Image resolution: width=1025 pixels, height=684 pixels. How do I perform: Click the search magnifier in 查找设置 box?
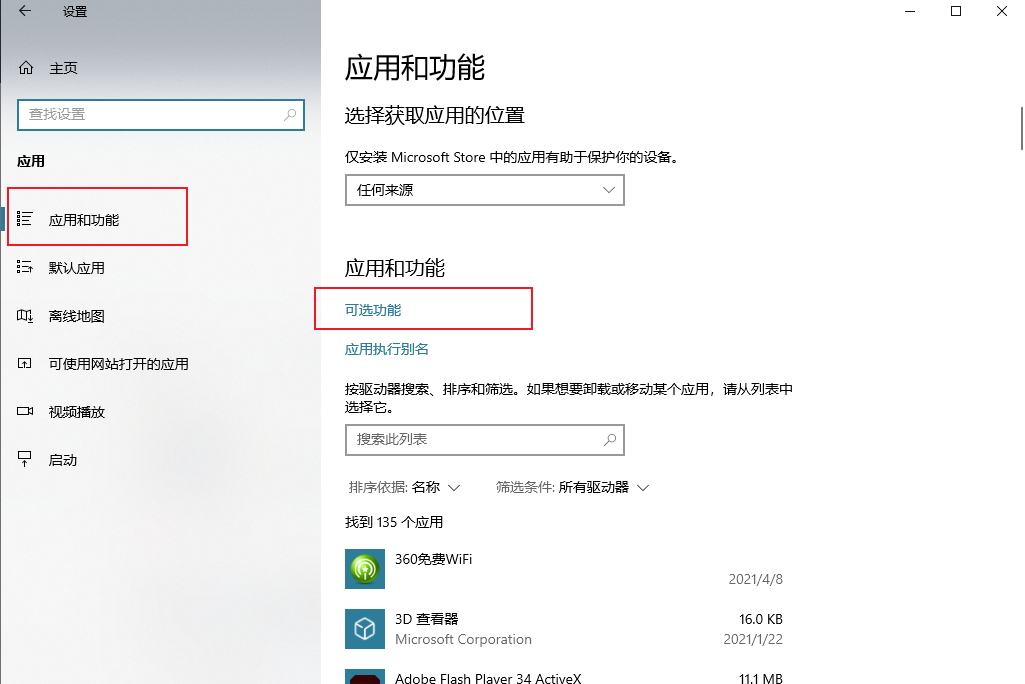(290, 114)
